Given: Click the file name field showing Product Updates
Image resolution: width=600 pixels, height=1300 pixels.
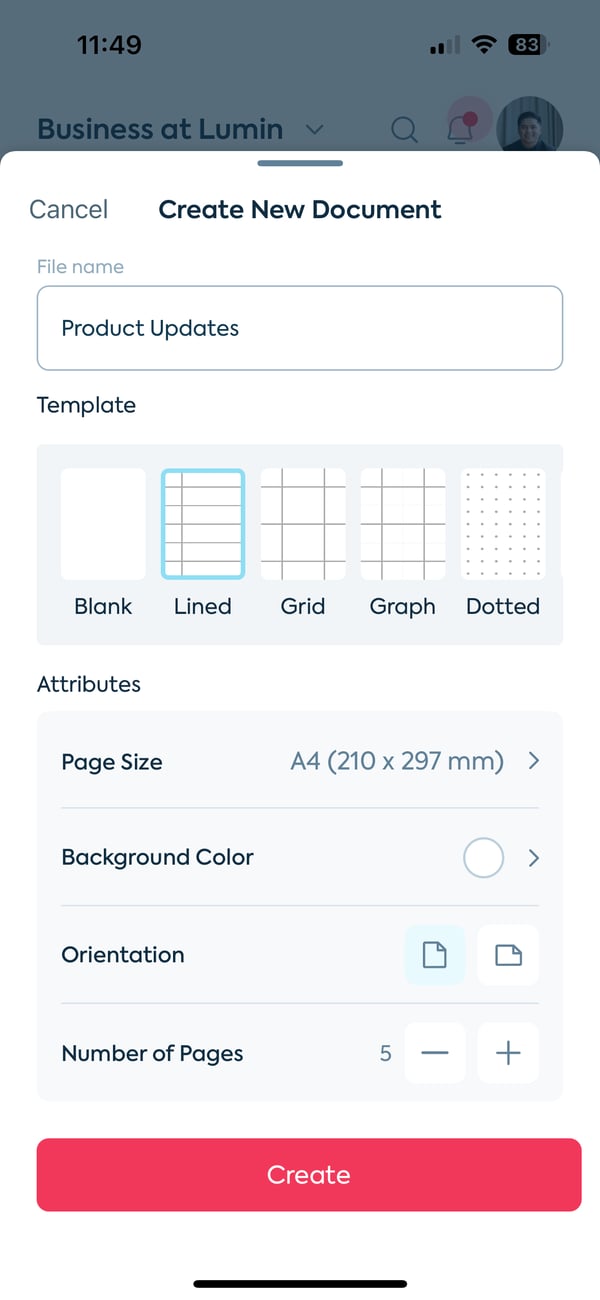Looking at the screenshot, I should [300, 328].
